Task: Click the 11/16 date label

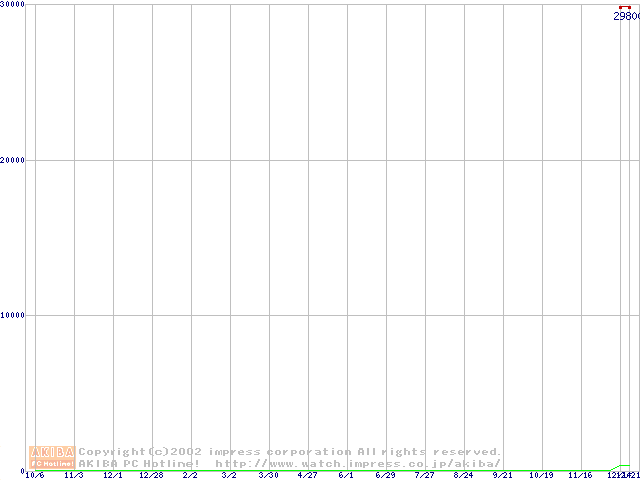Action: click(x=580, y=475)
